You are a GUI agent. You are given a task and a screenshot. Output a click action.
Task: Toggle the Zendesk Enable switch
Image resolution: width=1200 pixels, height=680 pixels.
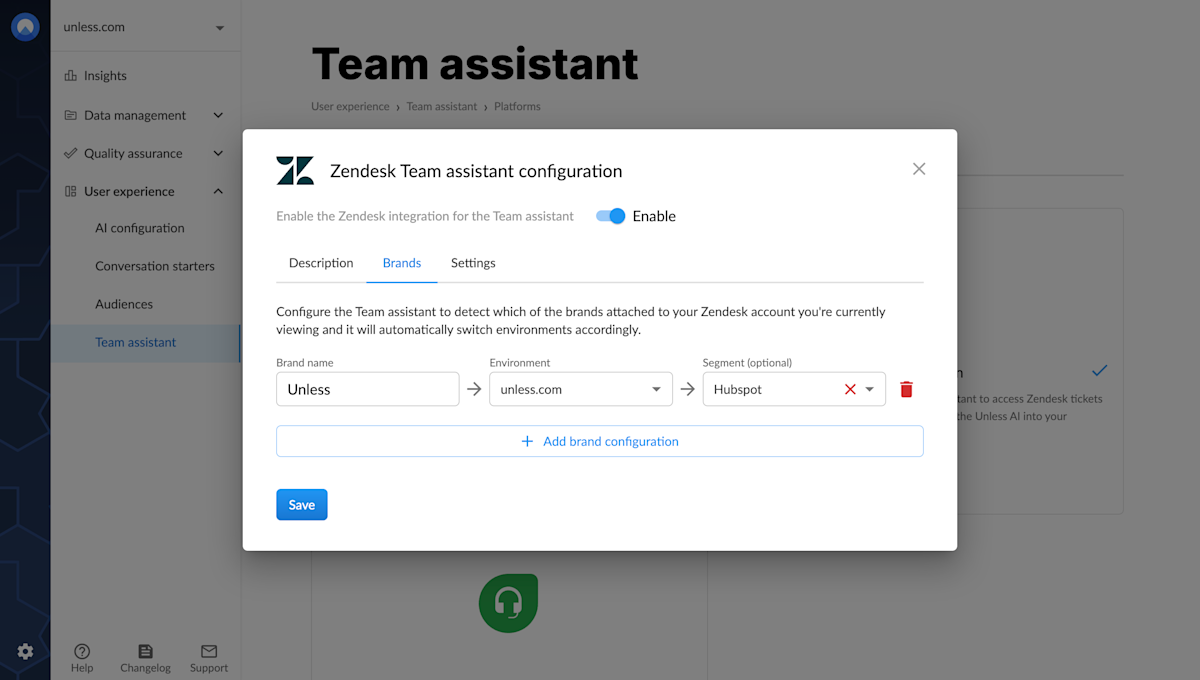611,216
